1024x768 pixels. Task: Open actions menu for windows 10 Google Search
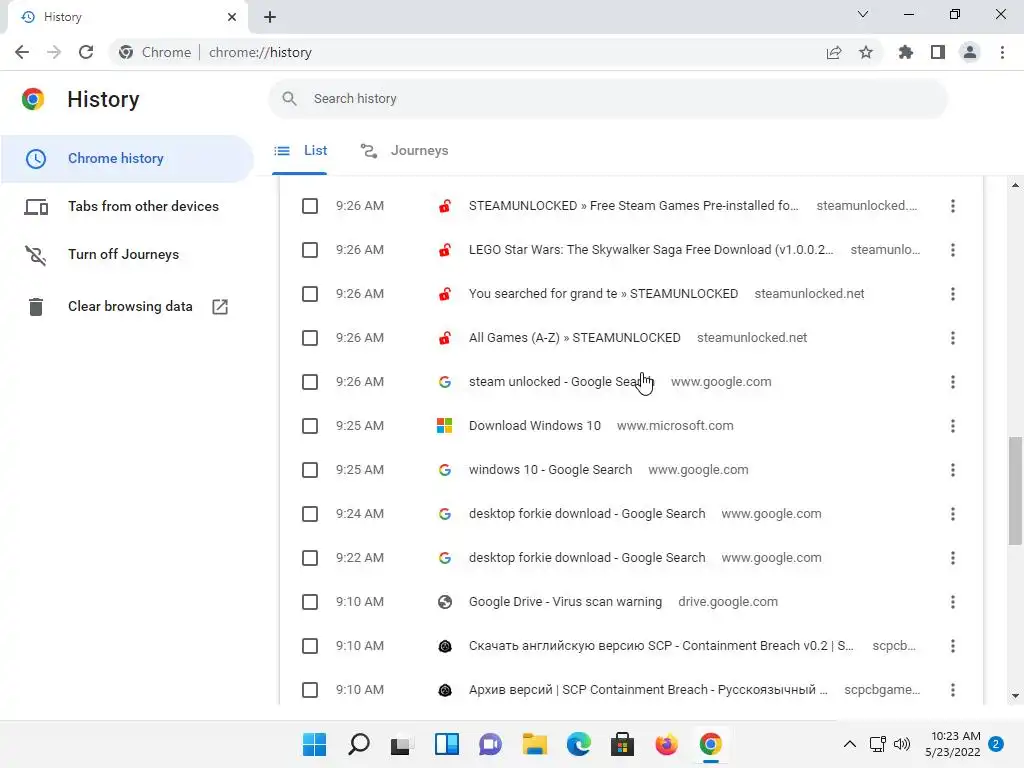click(953, 470)
